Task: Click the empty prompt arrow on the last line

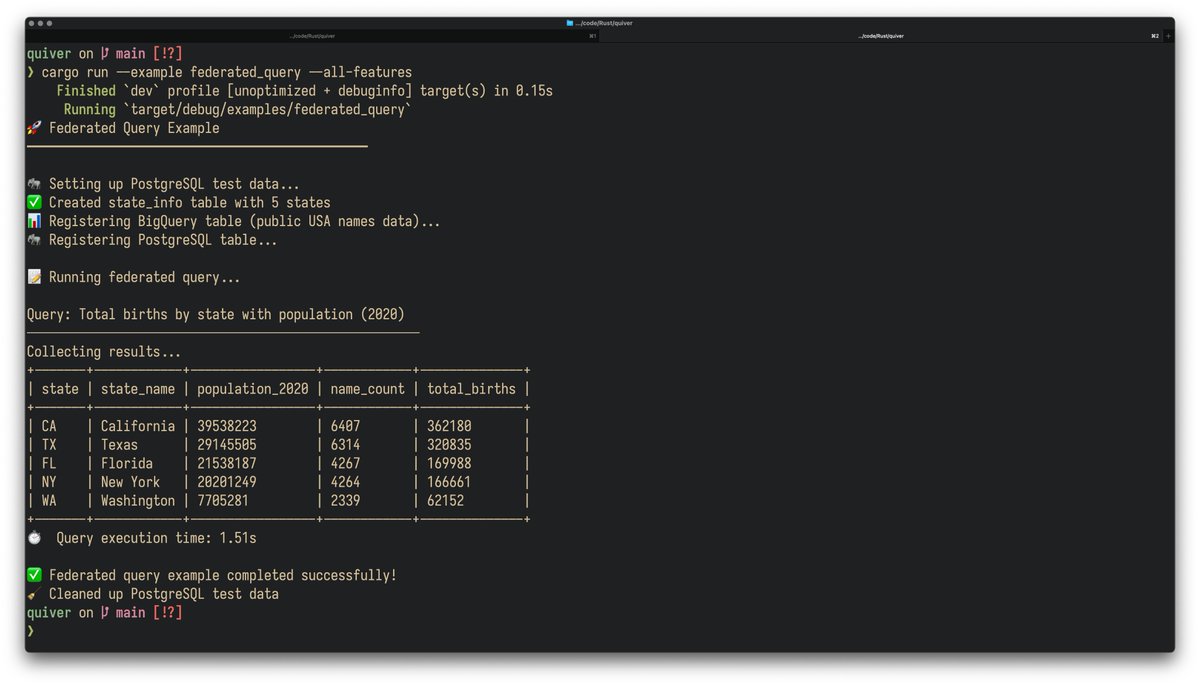Action: [x=31, y=632]
